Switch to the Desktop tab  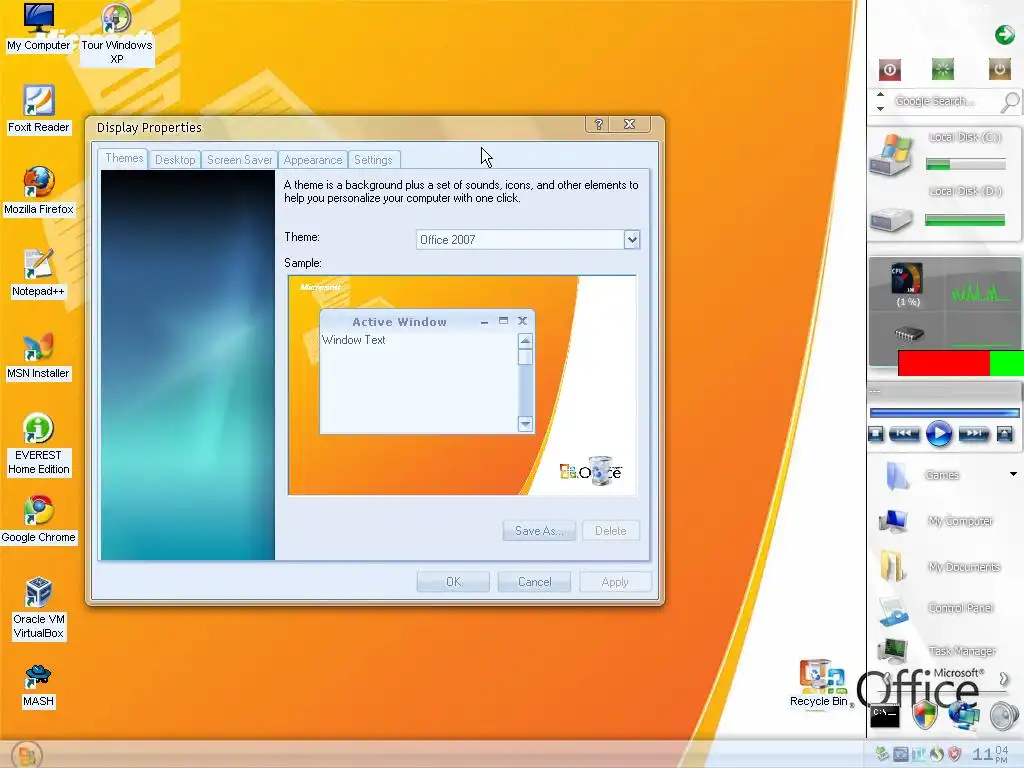tap(175, 160)
